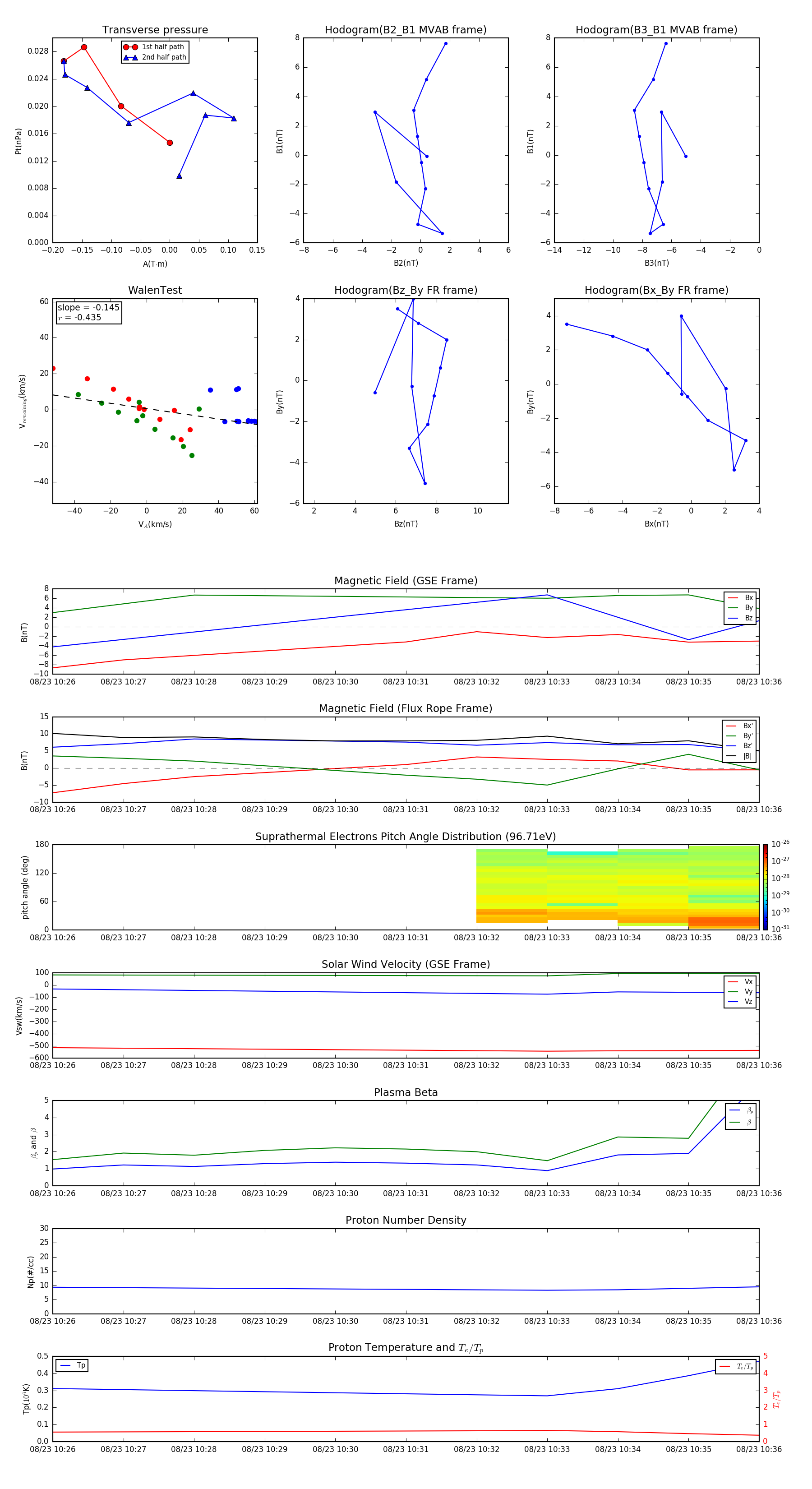Select the 'Hodogram(Bx_By FR frame)' title
The width and height of the screenshot is (812, 1489).
(656, 290)
